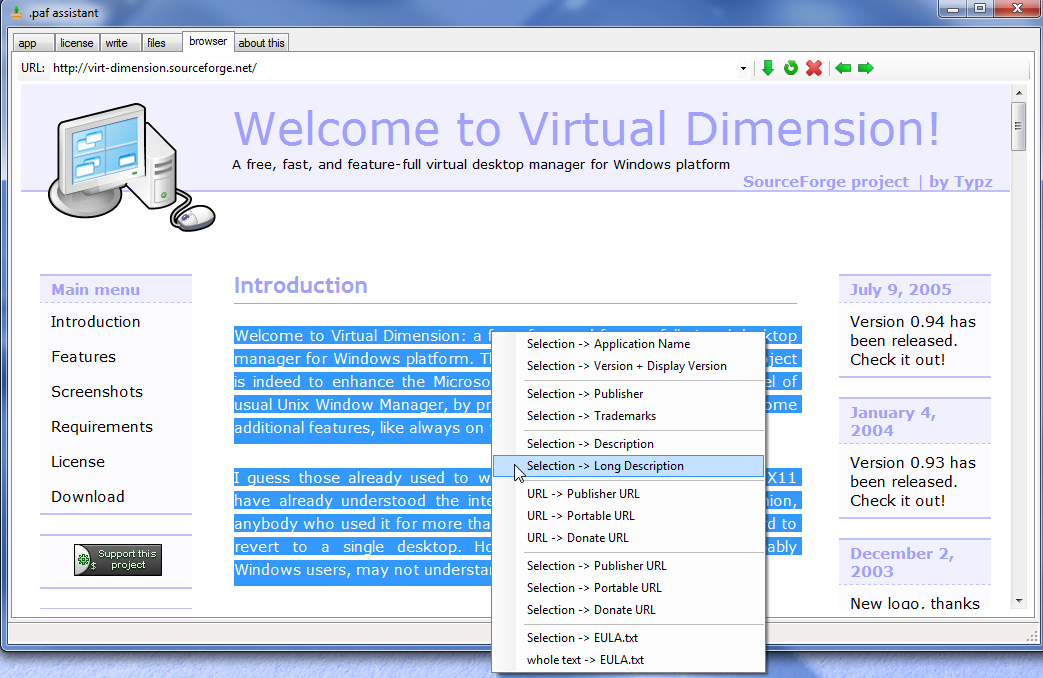The width and height of the screenshot is (1043, 678).
Task: Click the December 2, 2003 news heading
Action: coord(902,563)
